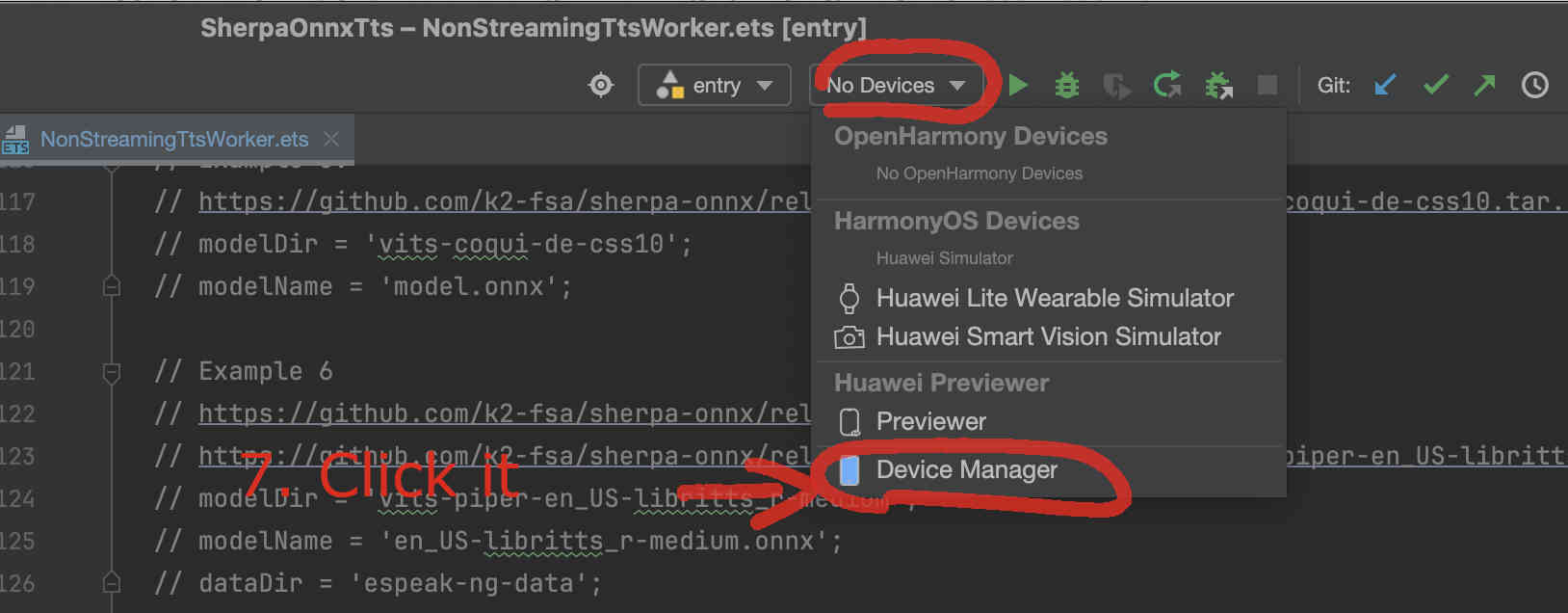Toggle the fold marker at line 126

point(112,583)
